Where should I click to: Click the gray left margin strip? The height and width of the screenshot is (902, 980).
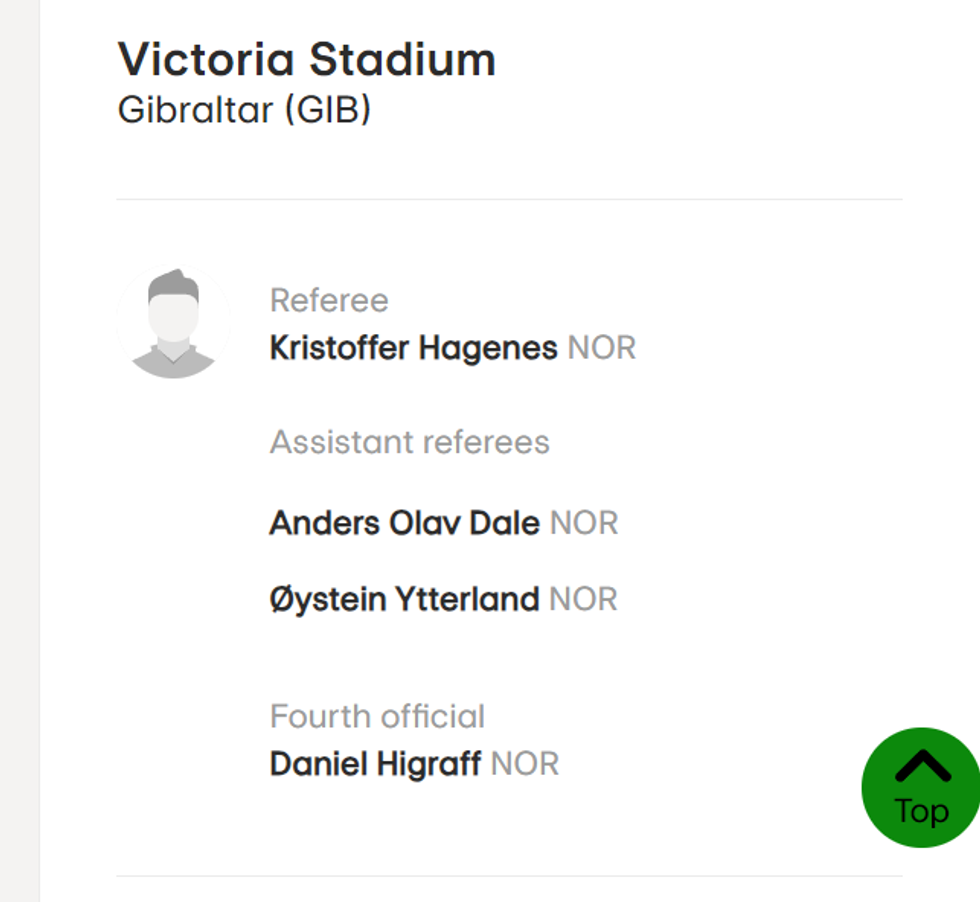tap(19, 450)
